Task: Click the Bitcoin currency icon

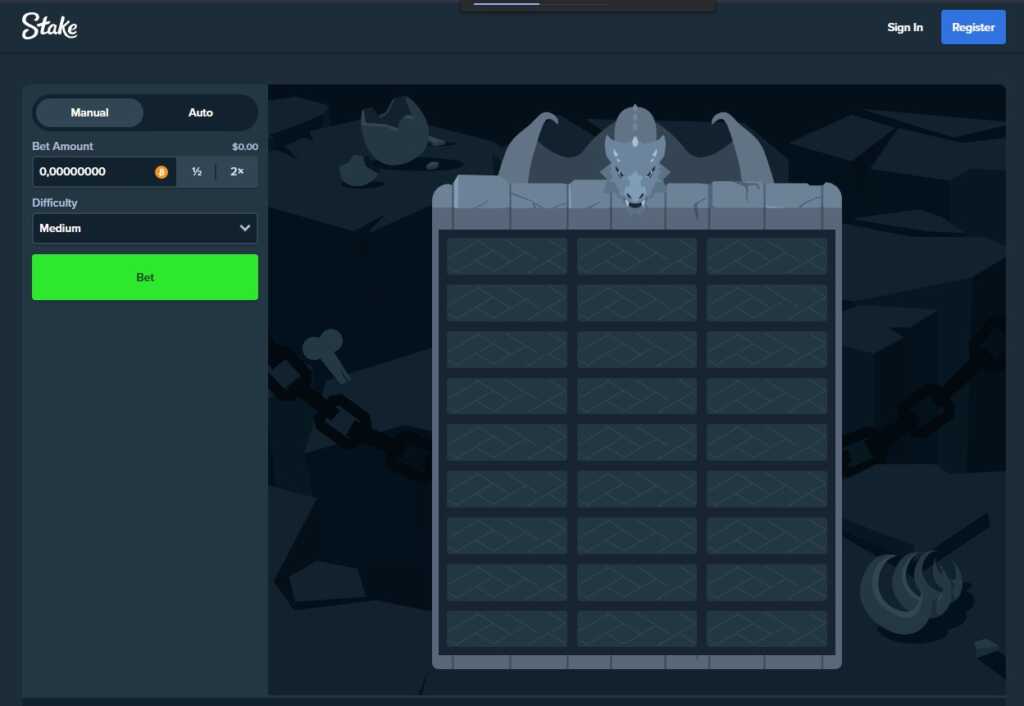Action: 161,172
